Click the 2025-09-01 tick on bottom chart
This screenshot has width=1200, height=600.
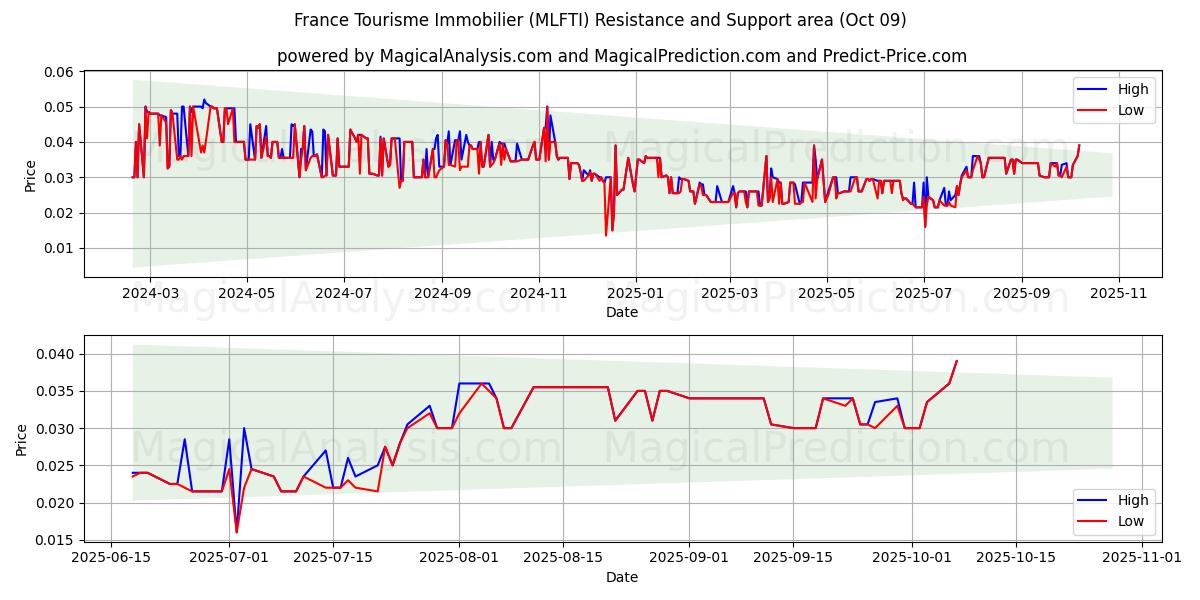689,558
